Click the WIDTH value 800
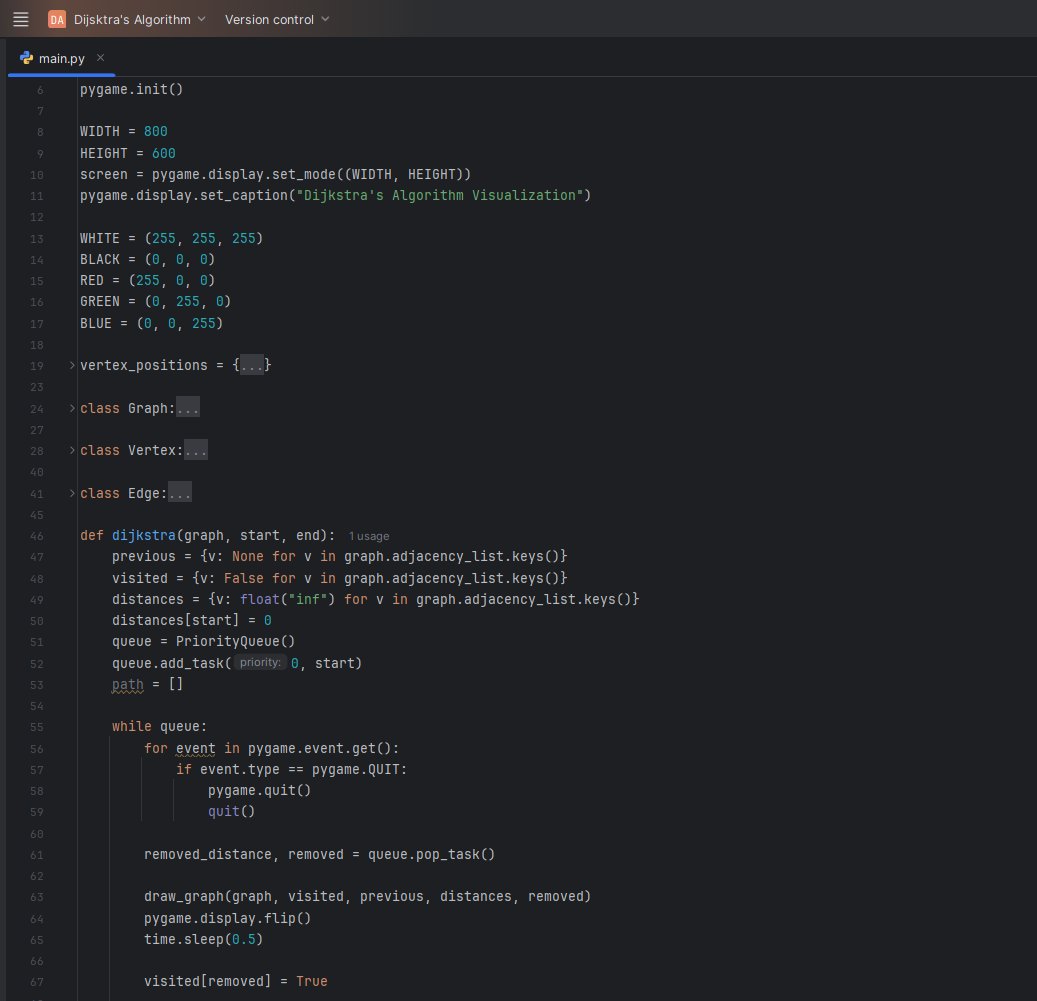1037x1001 pixels. coord(155,132)
